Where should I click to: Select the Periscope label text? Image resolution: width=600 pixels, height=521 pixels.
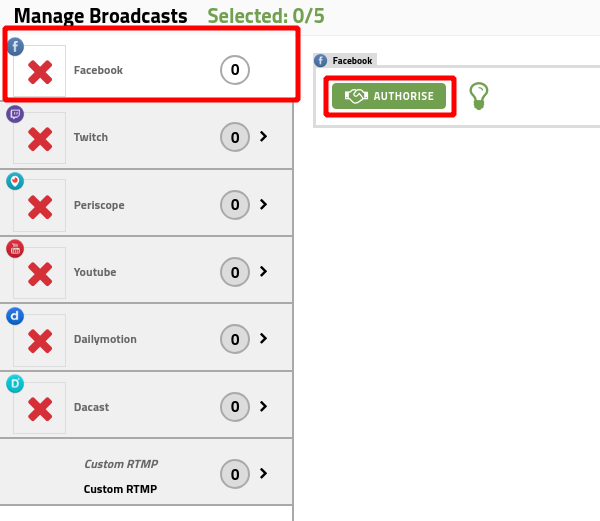99,205
